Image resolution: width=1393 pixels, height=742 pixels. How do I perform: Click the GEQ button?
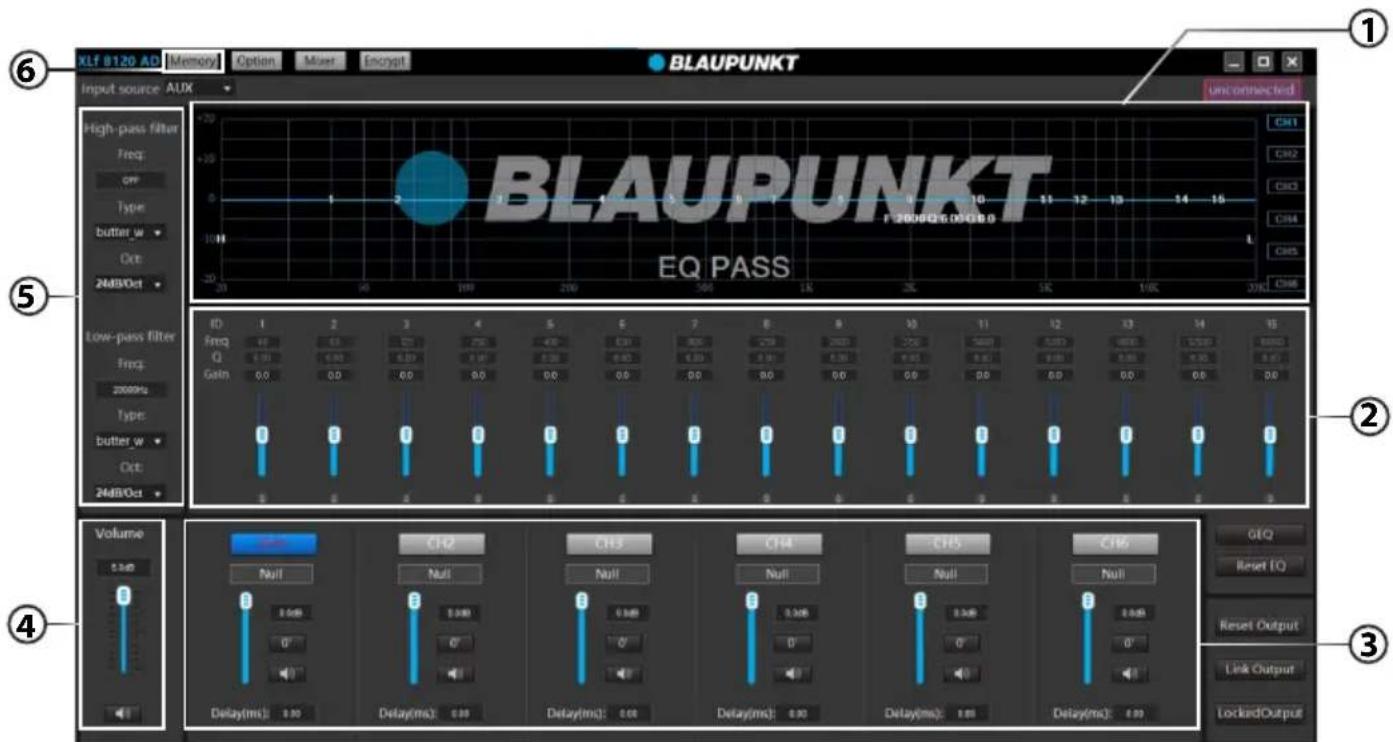1259,533
